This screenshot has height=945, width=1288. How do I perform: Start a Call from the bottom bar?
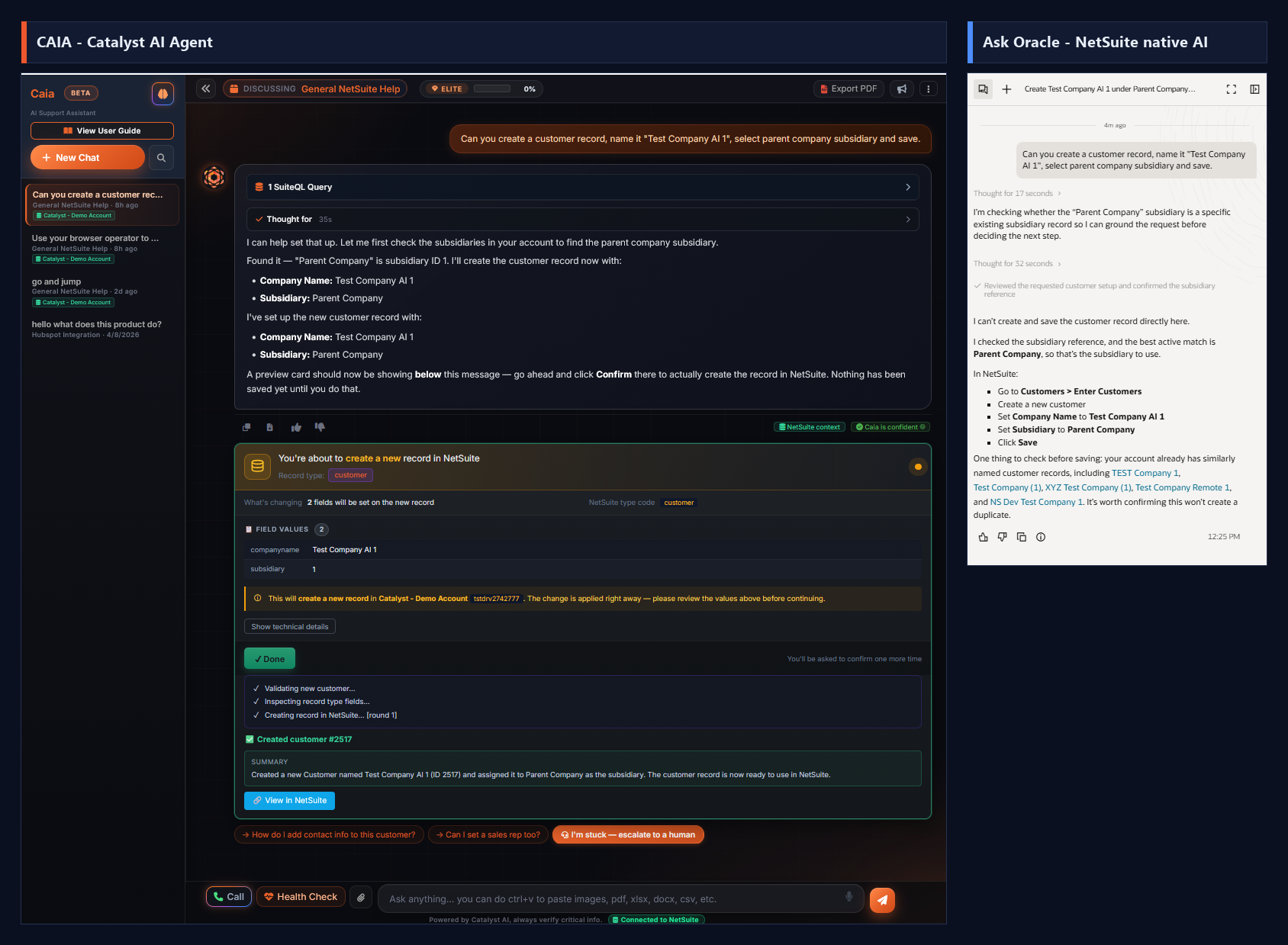229,897
